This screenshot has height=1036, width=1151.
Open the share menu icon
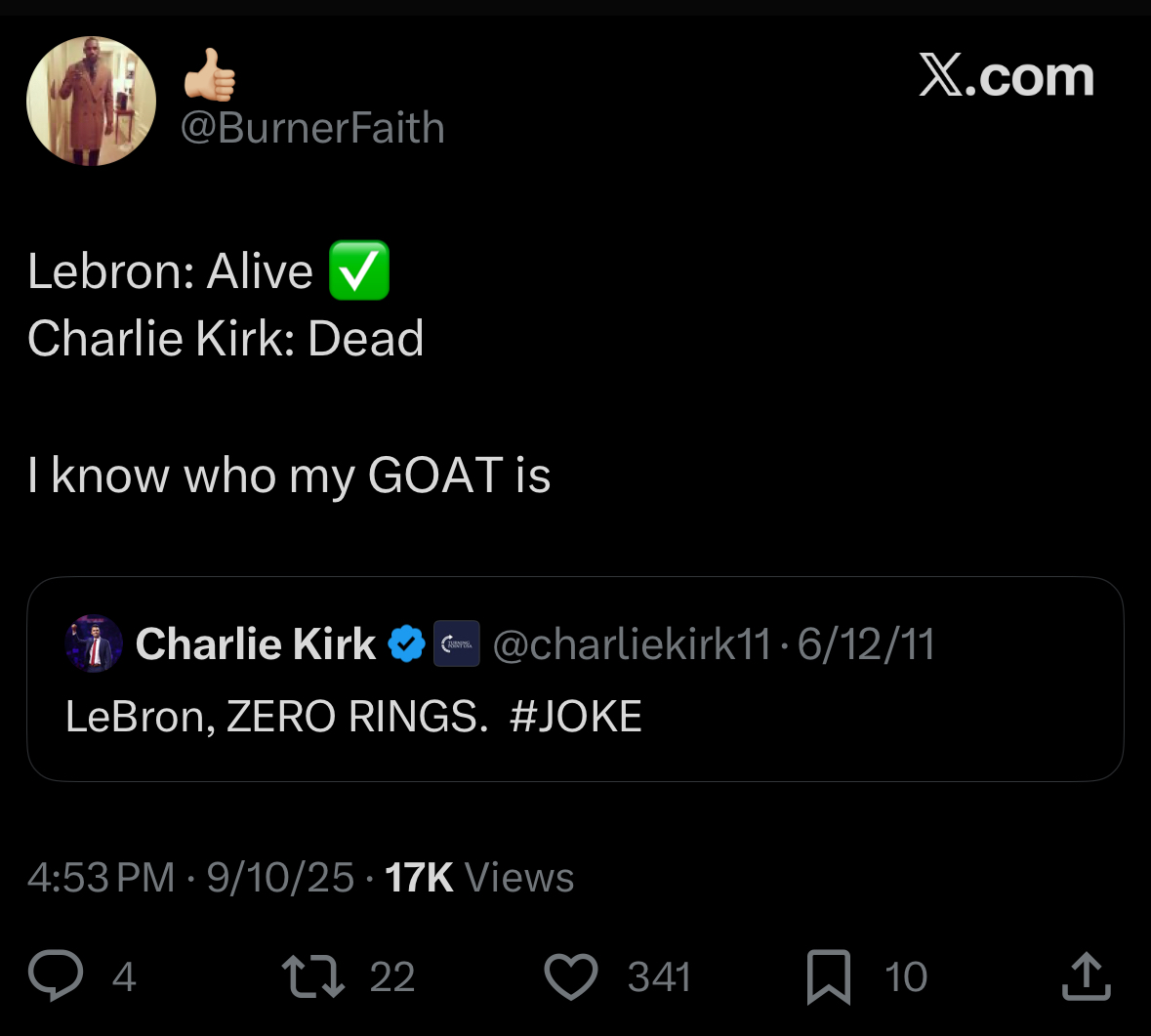point(1086,976)
